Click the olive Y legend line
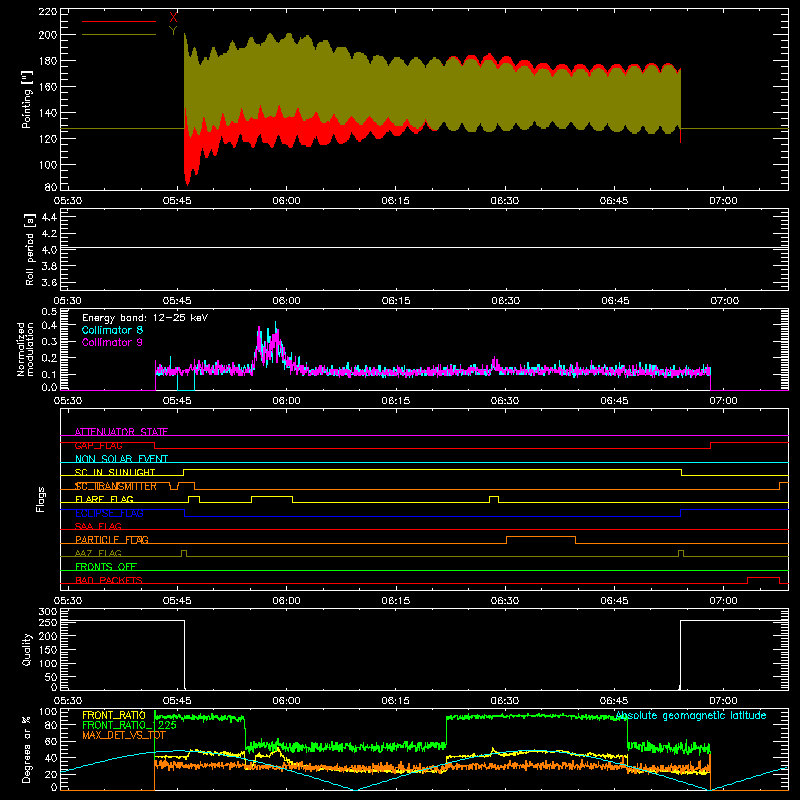The height and width of the screenshot is (800, 800). [x=119, y=34]
